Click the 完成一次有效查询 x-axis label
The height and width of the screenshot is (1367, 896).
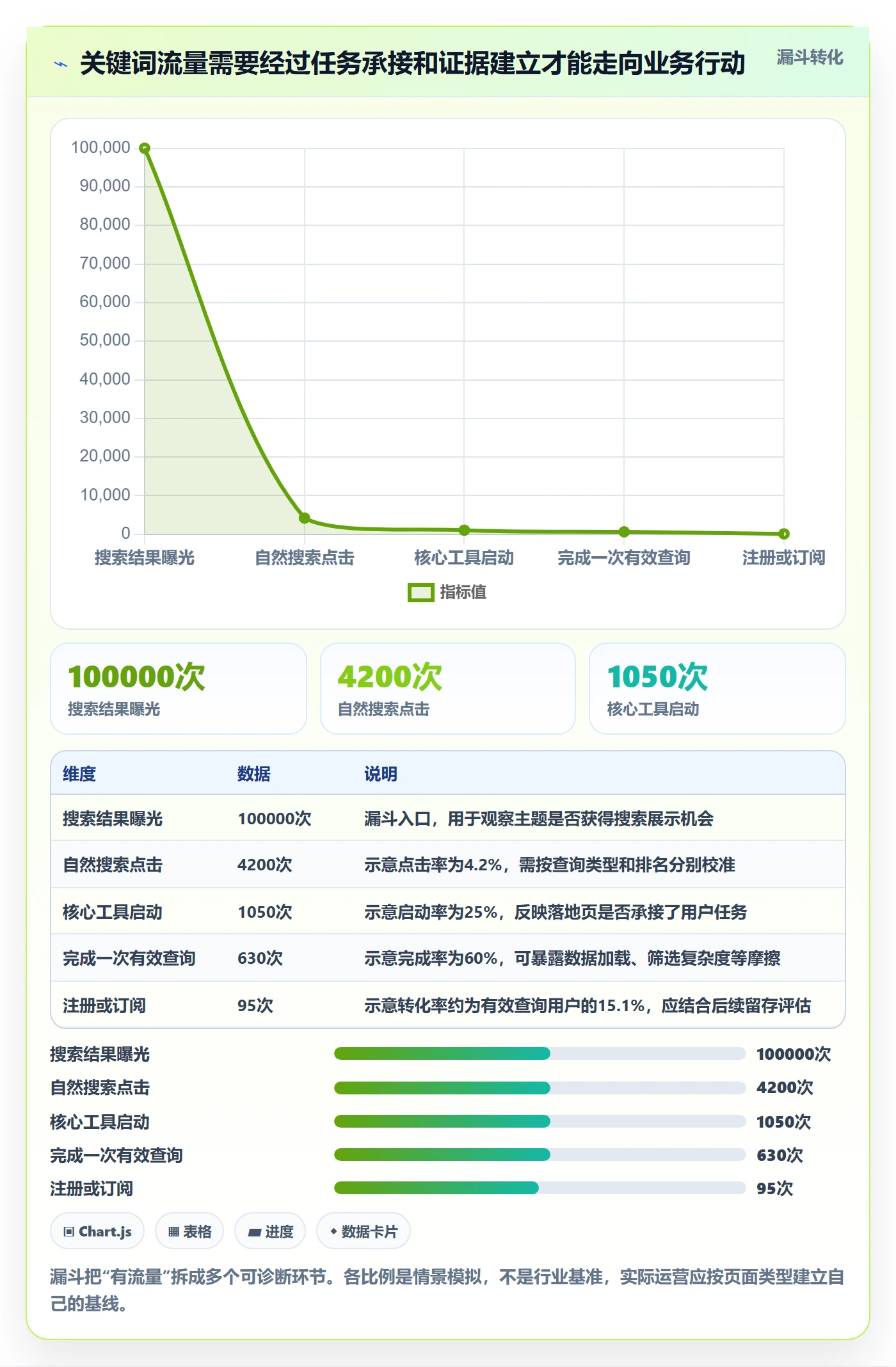624,557
